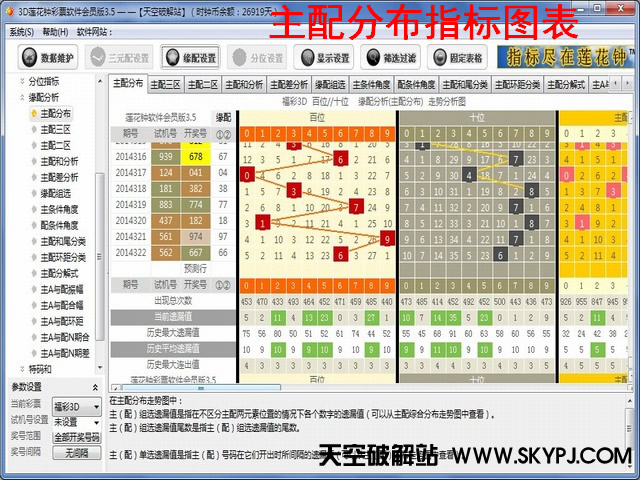Select 主配三区 in the sidebar tree
Viewport: 640px width, 480px height.
(x=56, y=129)
